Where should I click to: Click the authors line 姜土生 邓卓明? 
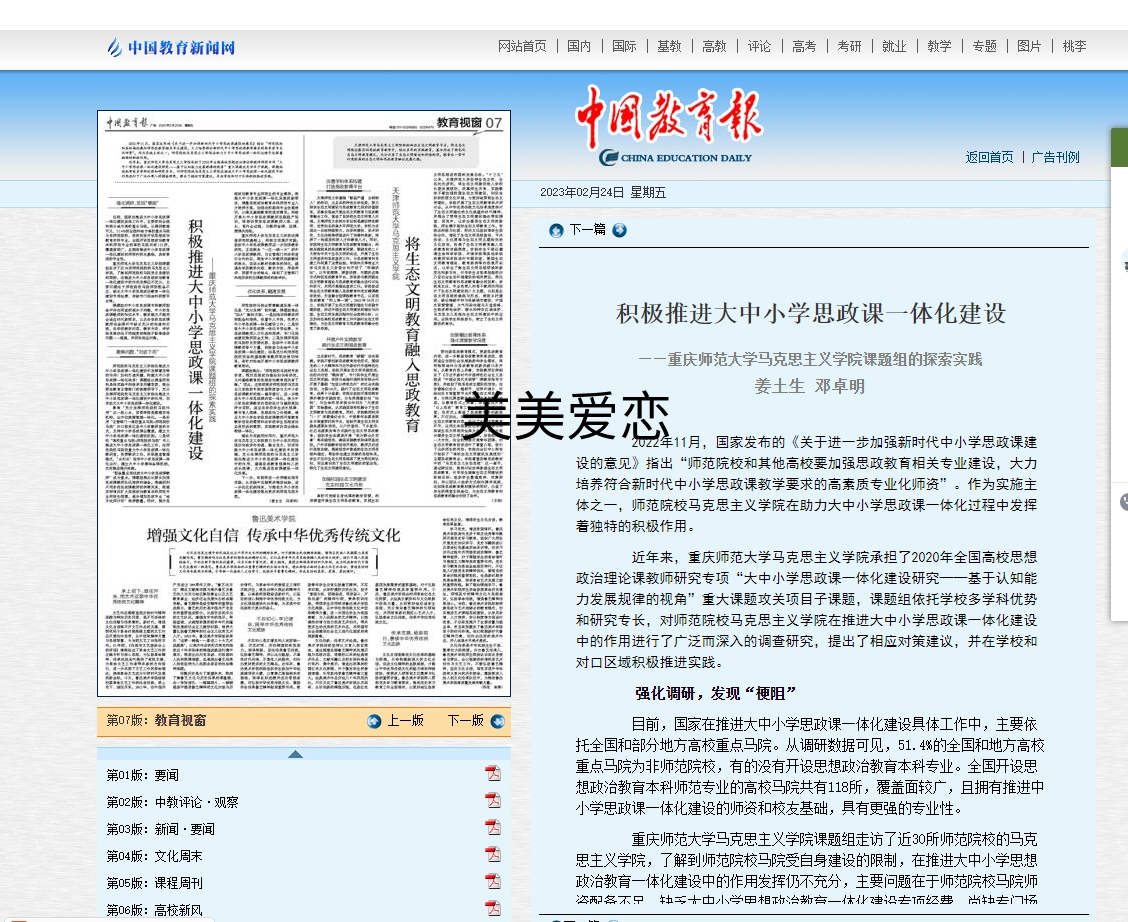(x=810, y=386)
